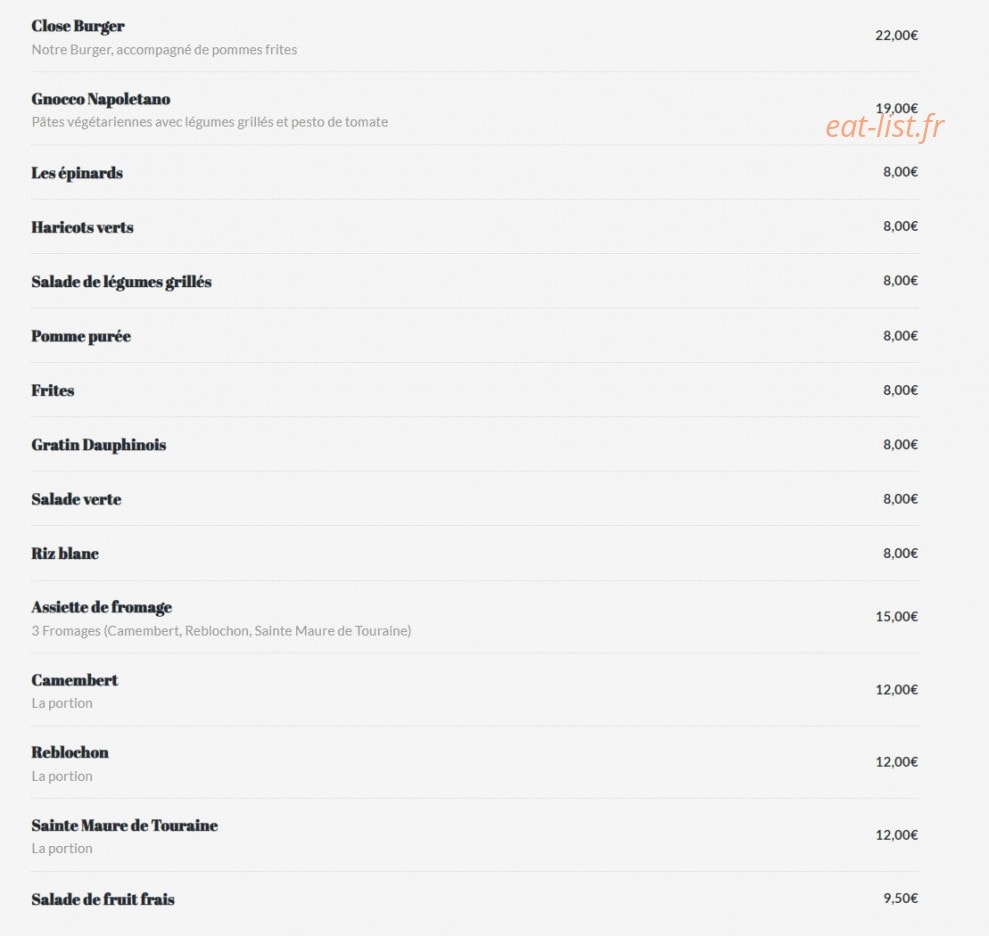This screenshot has width=989, height=936.
Task: Click the Pomme purée menu entry
Action: pos(81,336)
